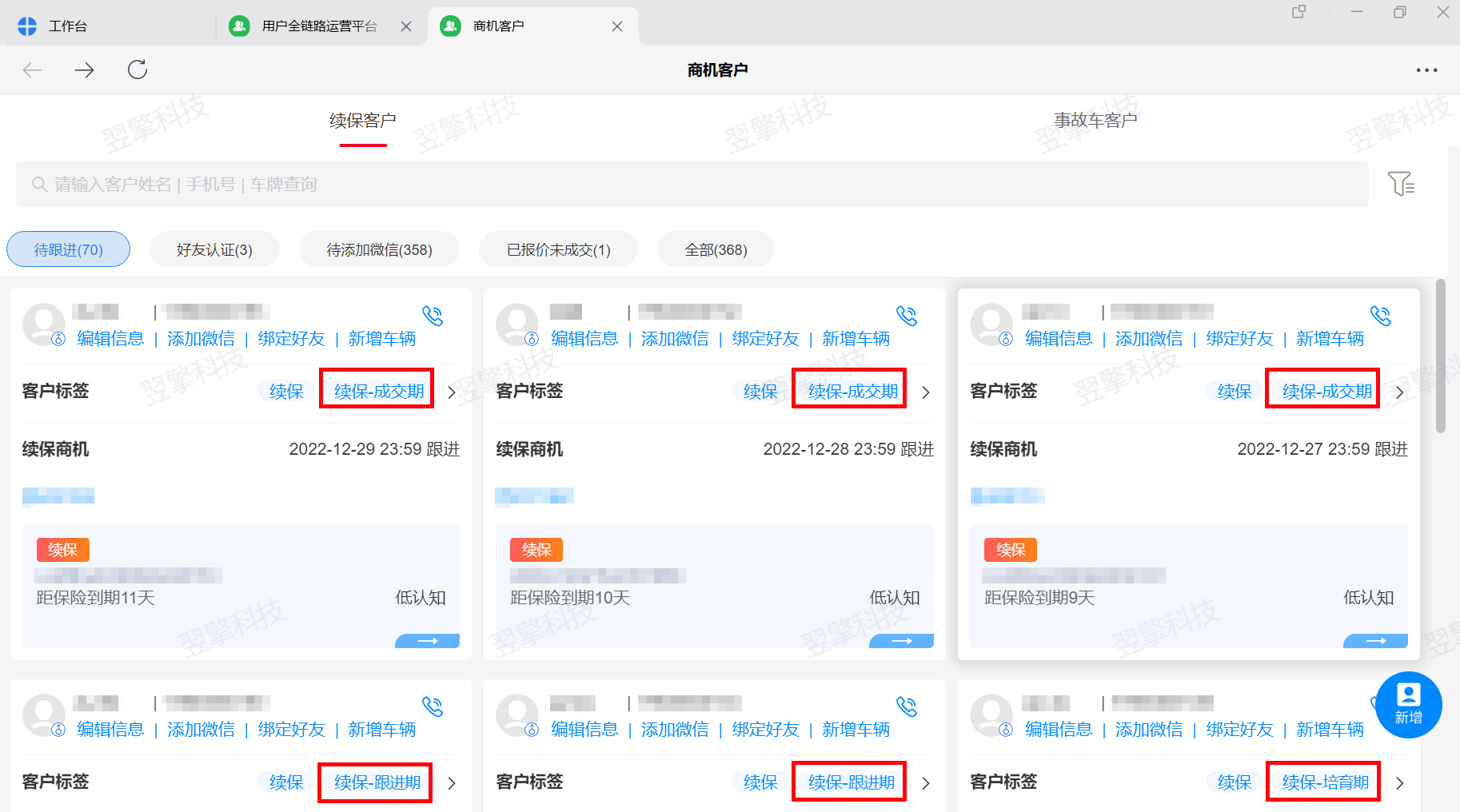Go back using the navigation arrow
The image size is (1460, 812).
click(x=32, y=70)
